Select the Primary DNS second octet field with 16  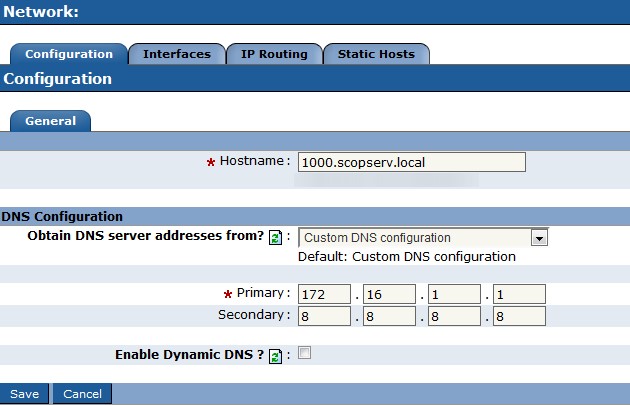(x=389, y=294)
